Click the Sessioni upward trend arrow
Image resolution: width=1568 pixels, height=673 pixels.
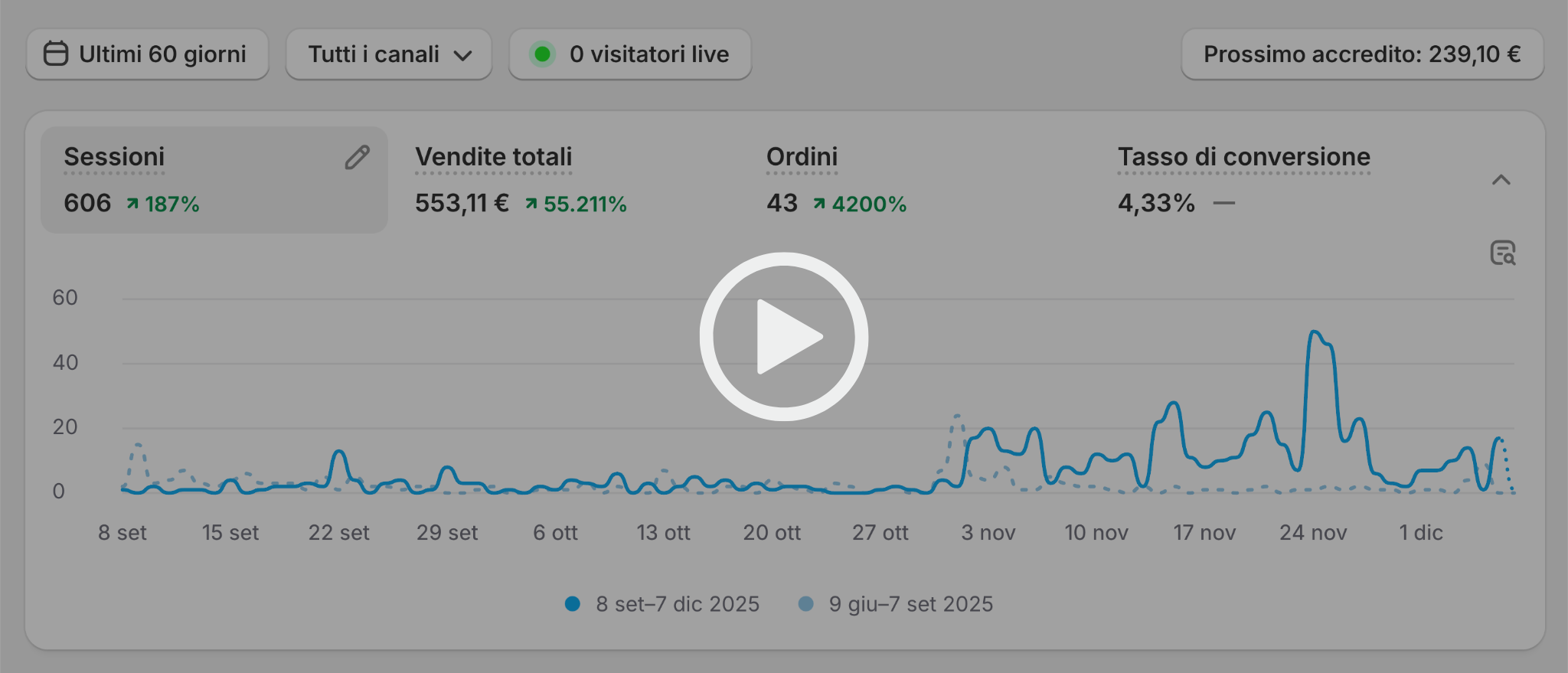pyautogui.click(x=132, y=204)
